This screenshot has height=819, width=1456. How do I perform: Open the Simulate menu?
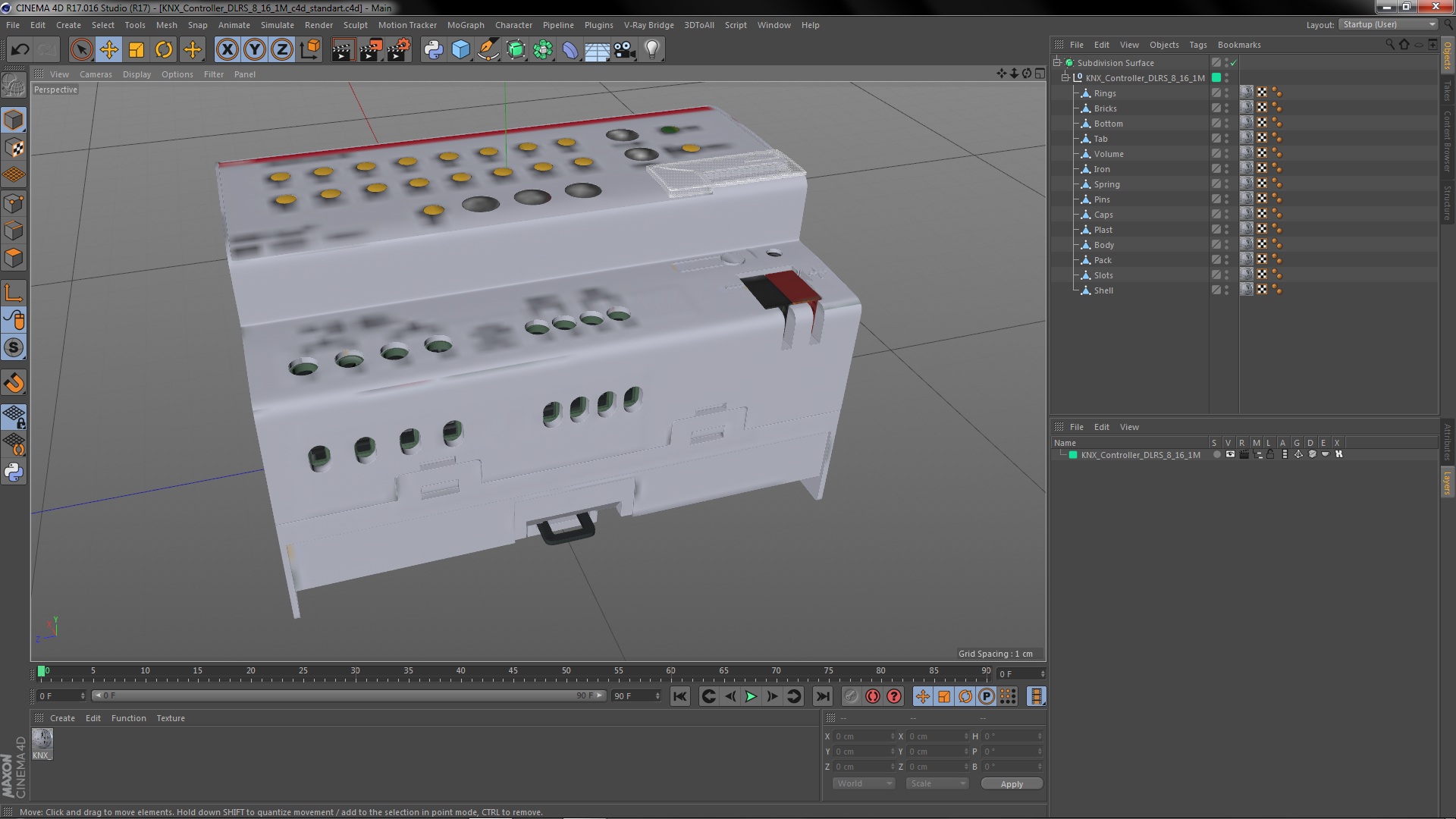[278, 25]
